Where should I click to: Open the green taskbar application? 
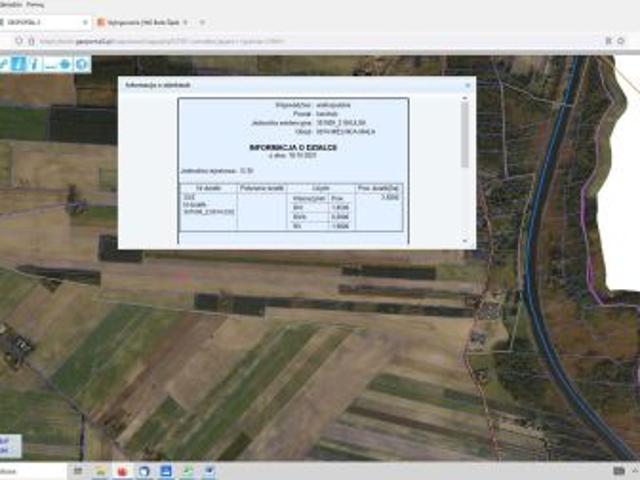pos(187,471)
